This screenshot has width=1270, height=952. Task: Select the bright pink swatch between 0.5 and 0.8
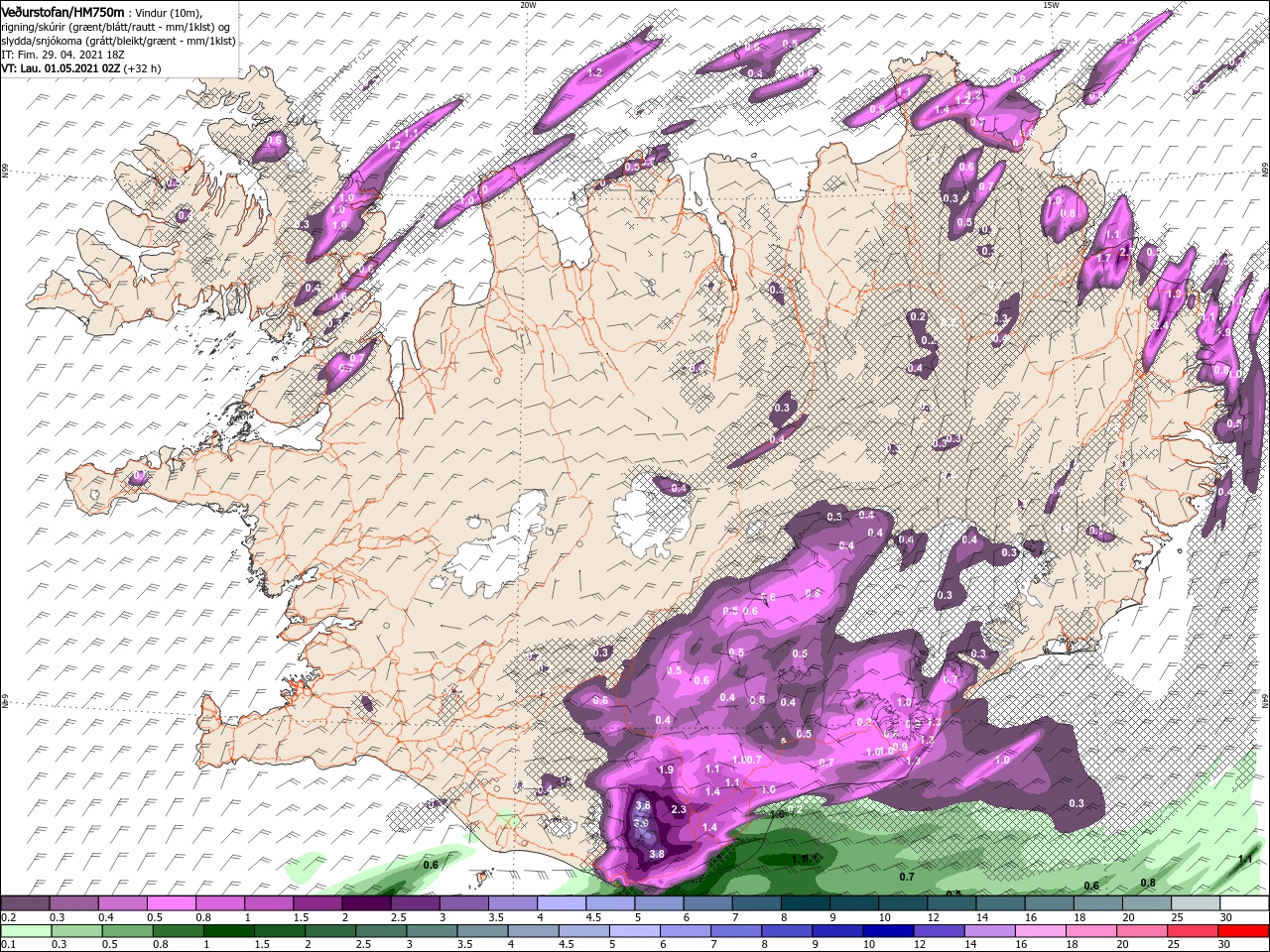pos(171,903)
